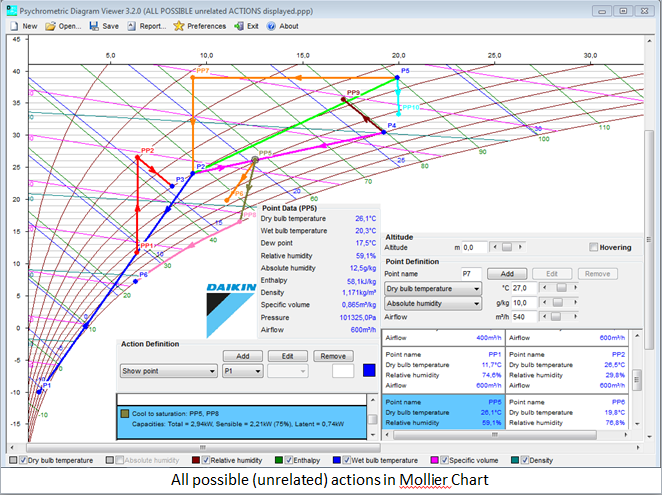This screenshot has height=495, width=662.
Task: Click the Save disk icon
Action: point(93,26)
